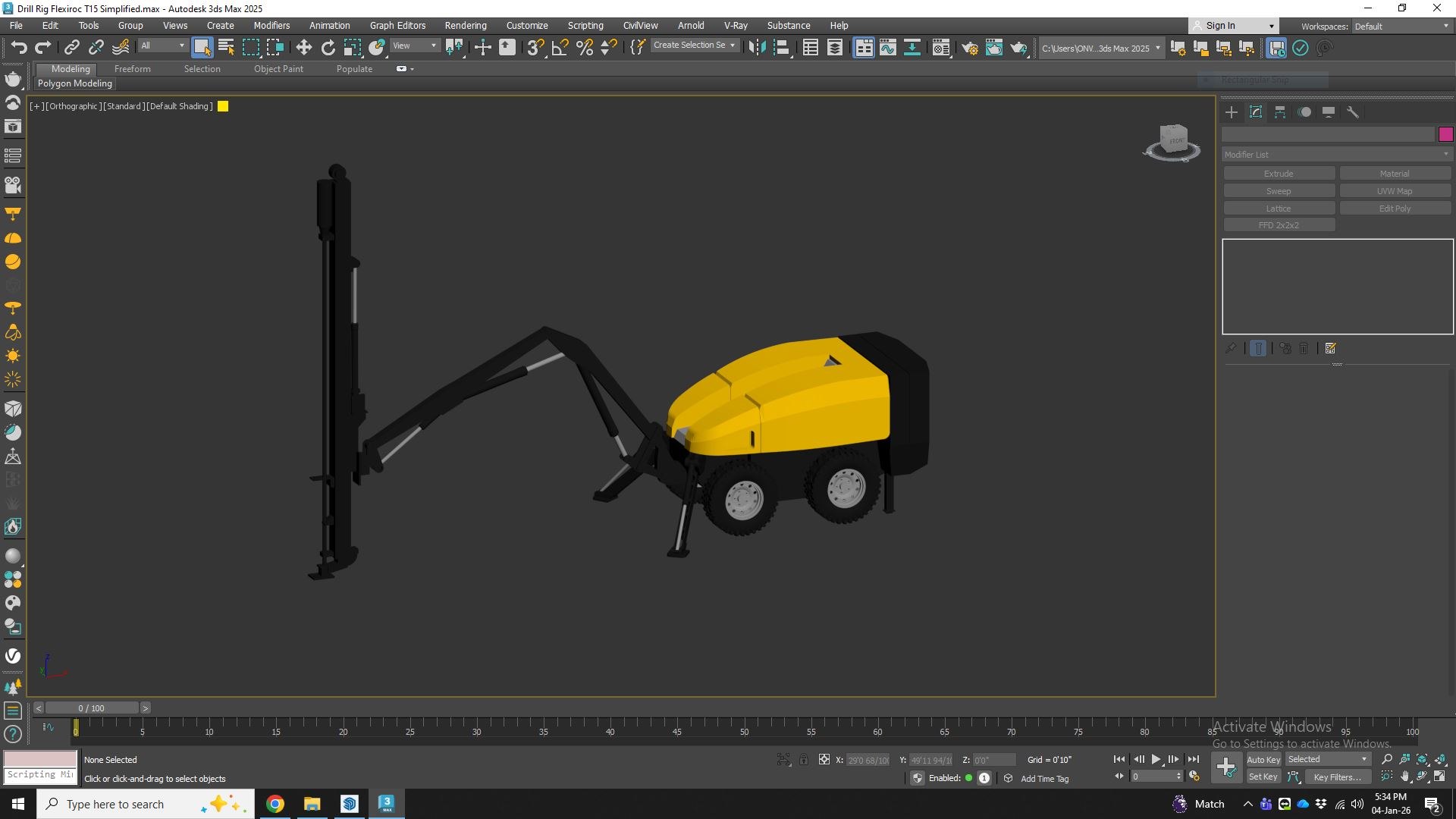Click the Sign In button
1456x819 pixels.
coord(1233,26)
